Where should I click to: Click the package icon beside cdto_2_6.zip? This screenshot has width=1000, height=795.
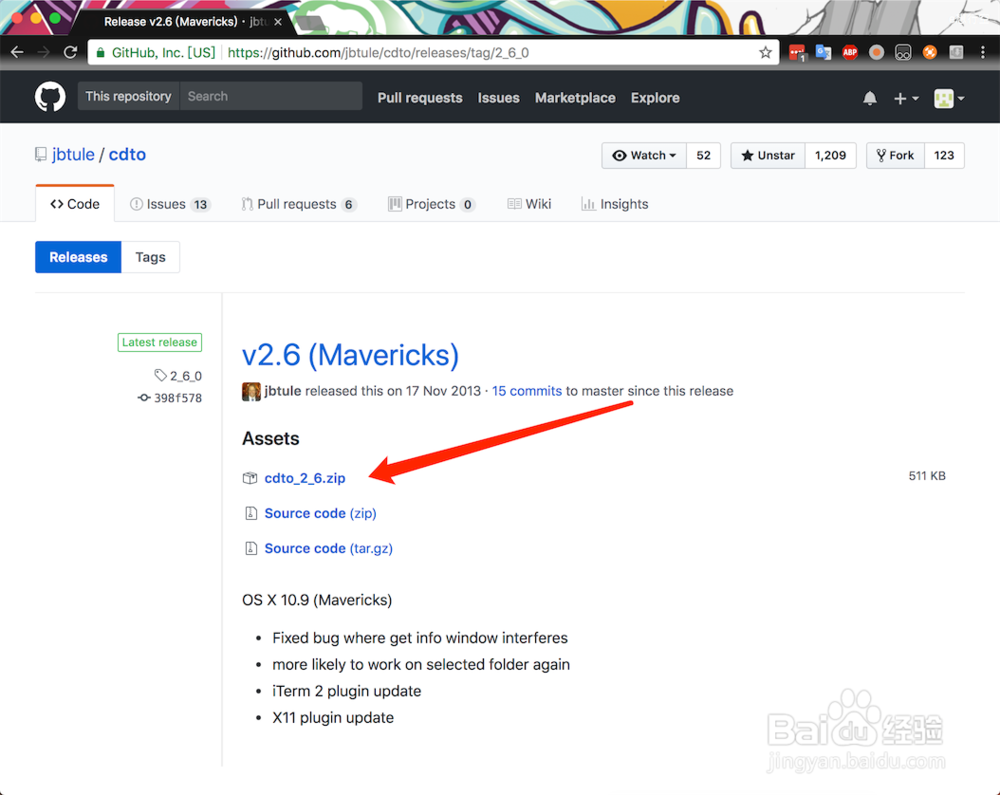point(250,478)
